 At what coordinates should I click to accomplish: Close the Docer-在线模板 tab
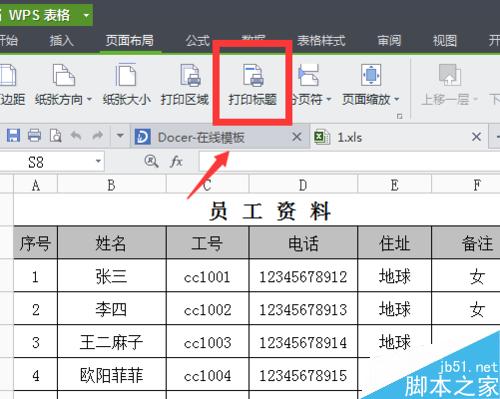click(x=297, y=137)
